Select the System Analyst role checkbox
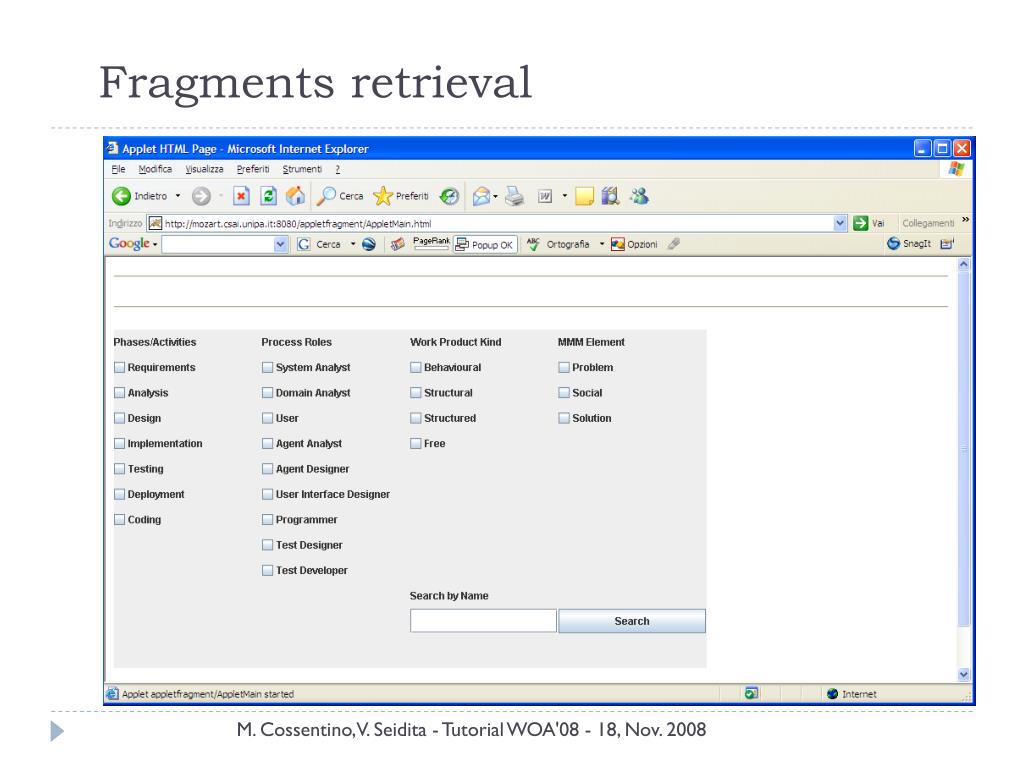The width and height of the screenshot is (1024, 768). click(x=267, y=368)
